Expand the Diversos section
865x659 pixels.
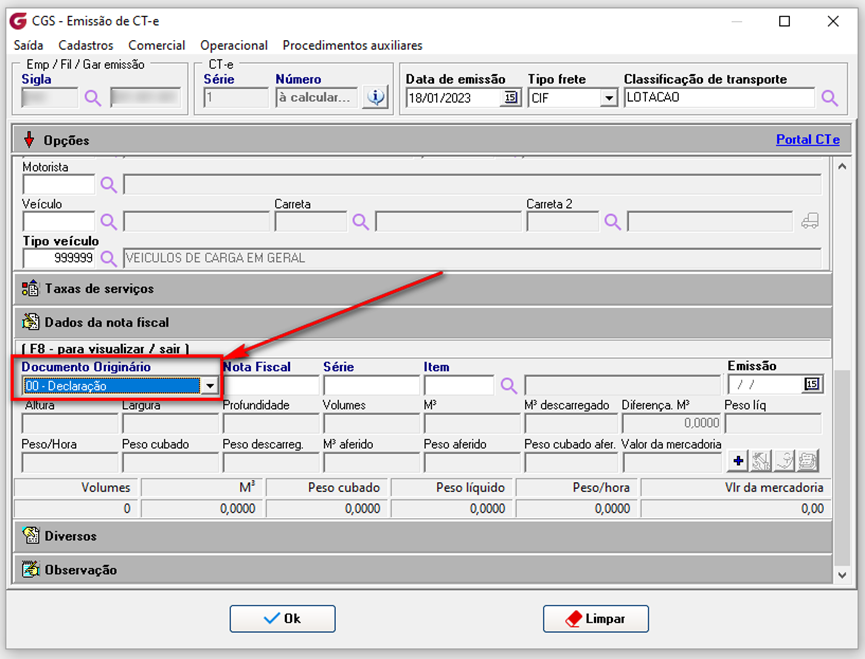[x=423, y=535]
